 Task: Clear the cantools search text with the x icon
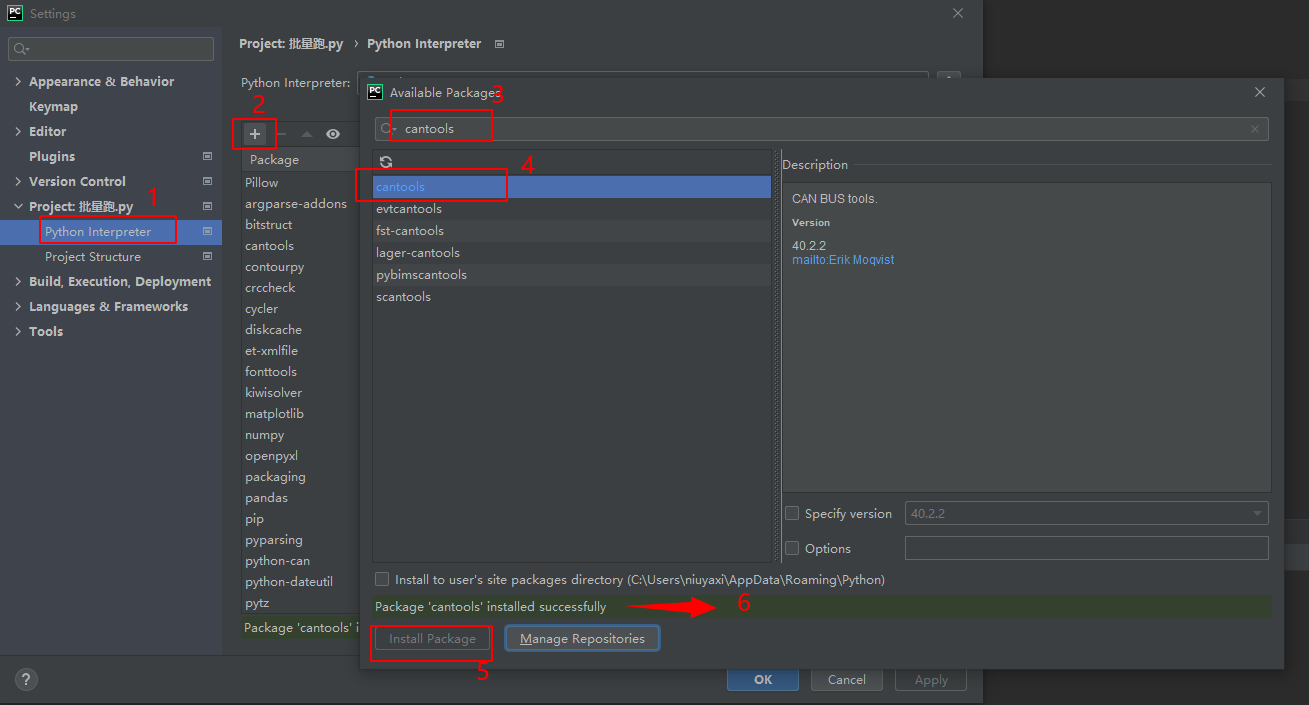(x=1255, y=129)
